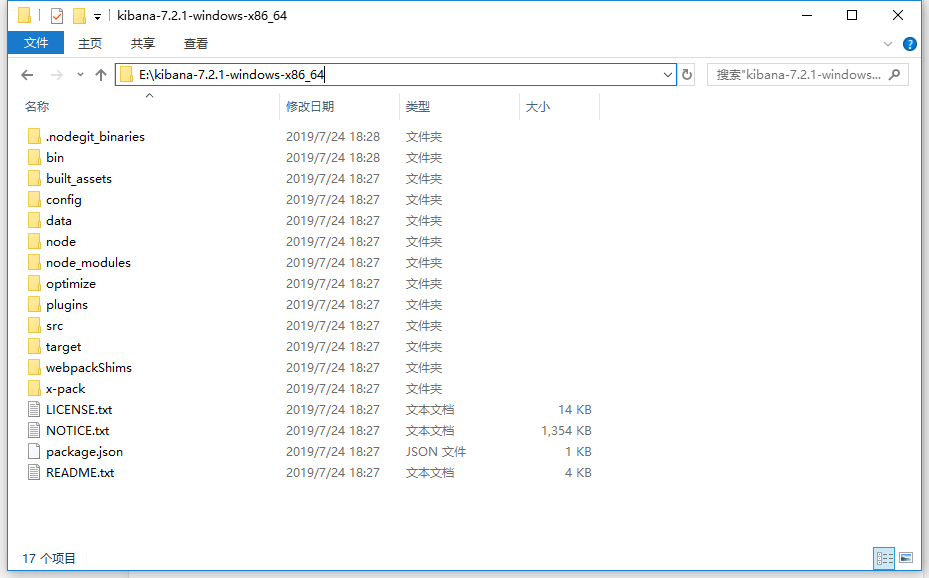Image resolution: width=929 pixels, height=578 pixels.
Task: Click the folder name node_modules
Action: coord(88,263)
